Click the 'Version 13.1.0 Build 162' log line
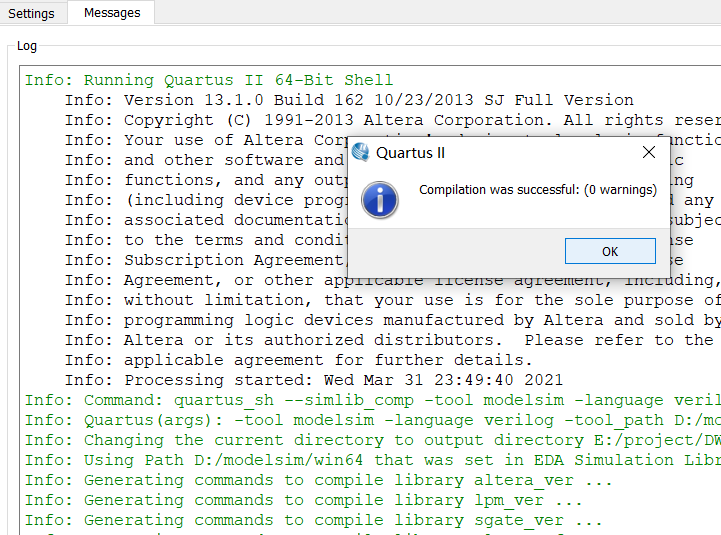Viewport: 721px width, 535px height. click(349, 100)
